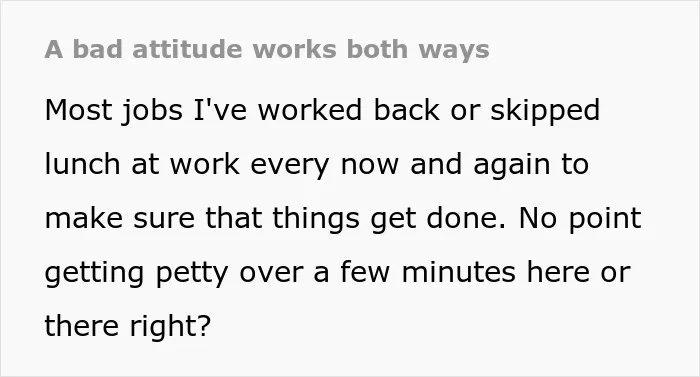Screen dimensions: 700x377
Task: Click the word 'jobs' in first line
Action: (x=152, y=112)
